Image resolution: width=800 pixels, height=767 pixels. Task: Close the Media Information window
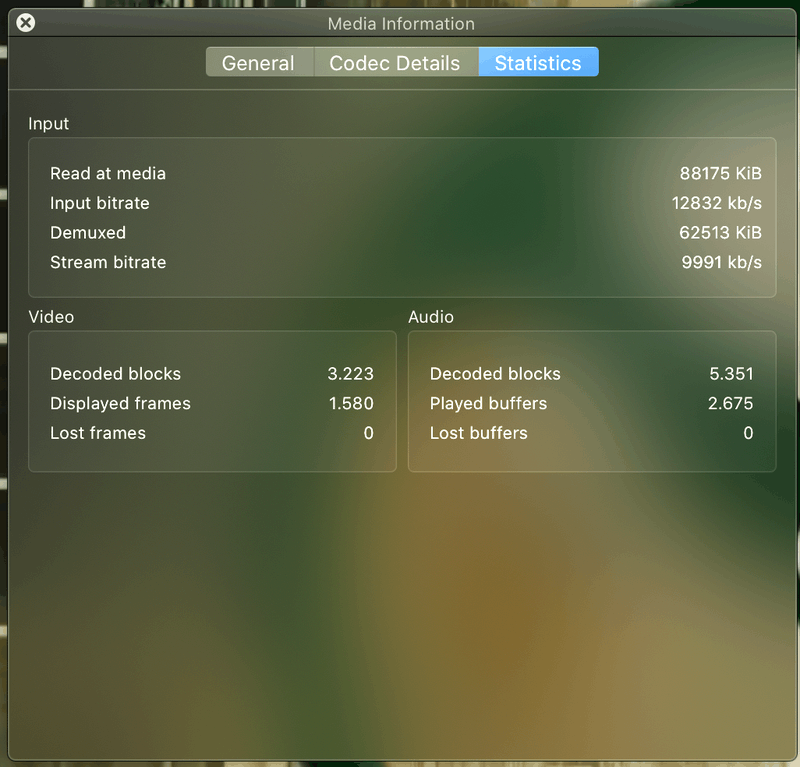click(x=26, y=23)
